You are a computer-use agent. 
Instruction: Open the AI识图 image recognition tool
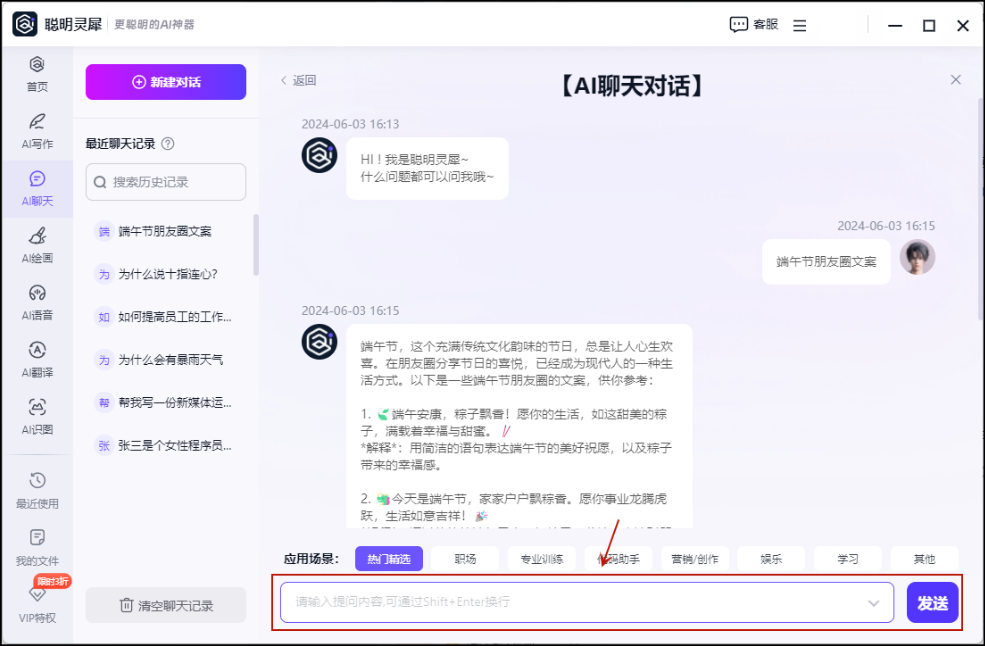click(37, 417)
